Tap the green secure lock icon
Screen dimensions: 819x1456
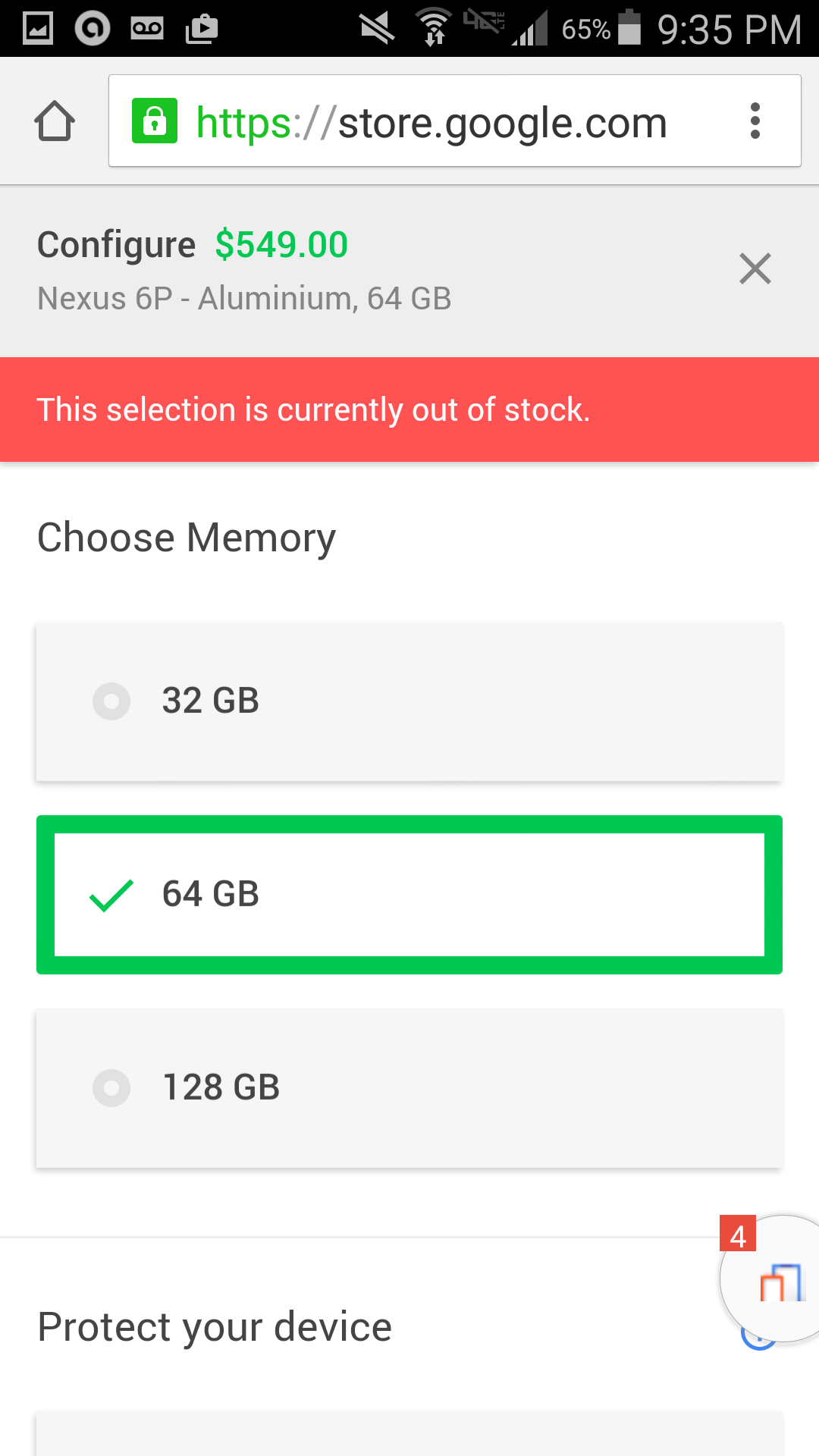155,121
